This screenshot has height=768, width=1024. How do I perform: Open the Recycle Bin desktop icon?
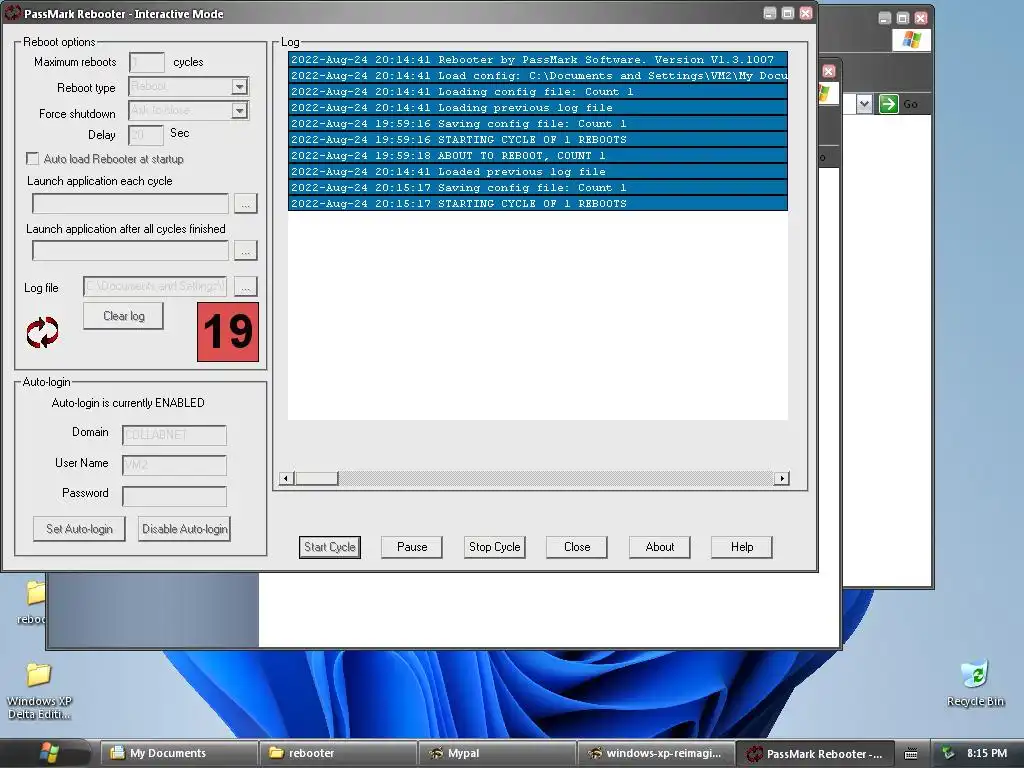click(975, 684)
